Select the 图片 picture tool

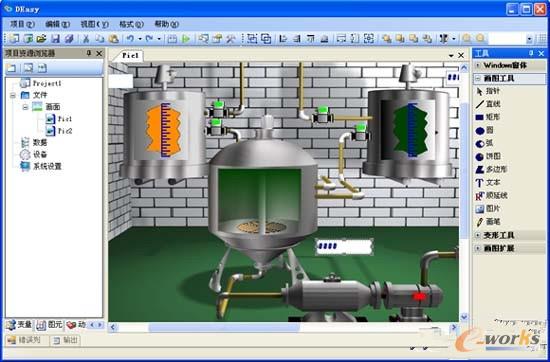coord(488,209)
